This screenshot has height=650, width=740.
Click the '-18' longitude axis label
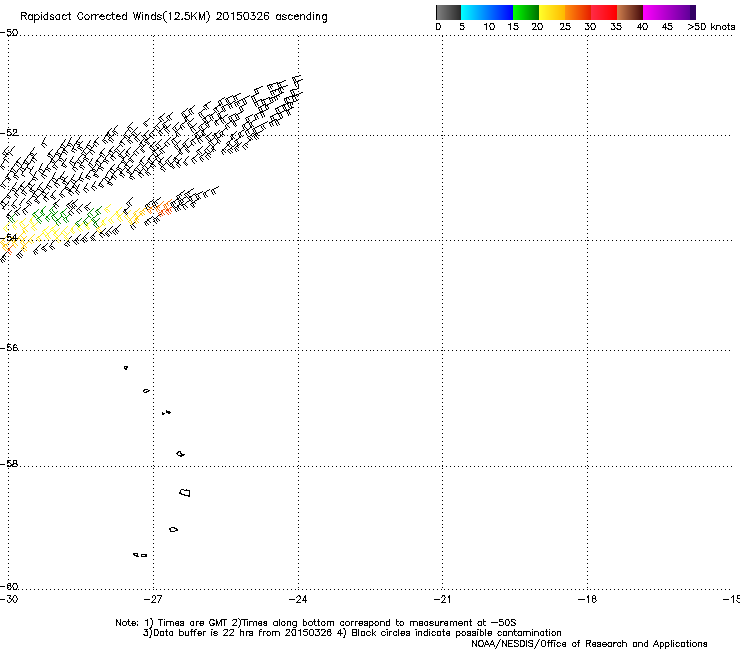click(x=587, y=599)
